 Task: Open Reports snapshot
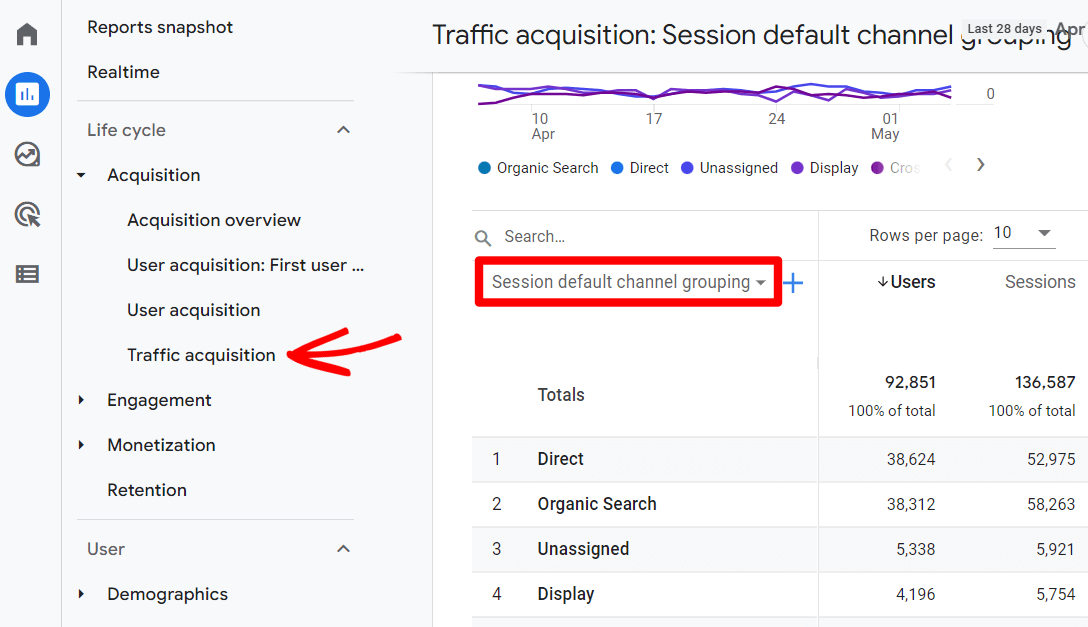tap(160, 27)
